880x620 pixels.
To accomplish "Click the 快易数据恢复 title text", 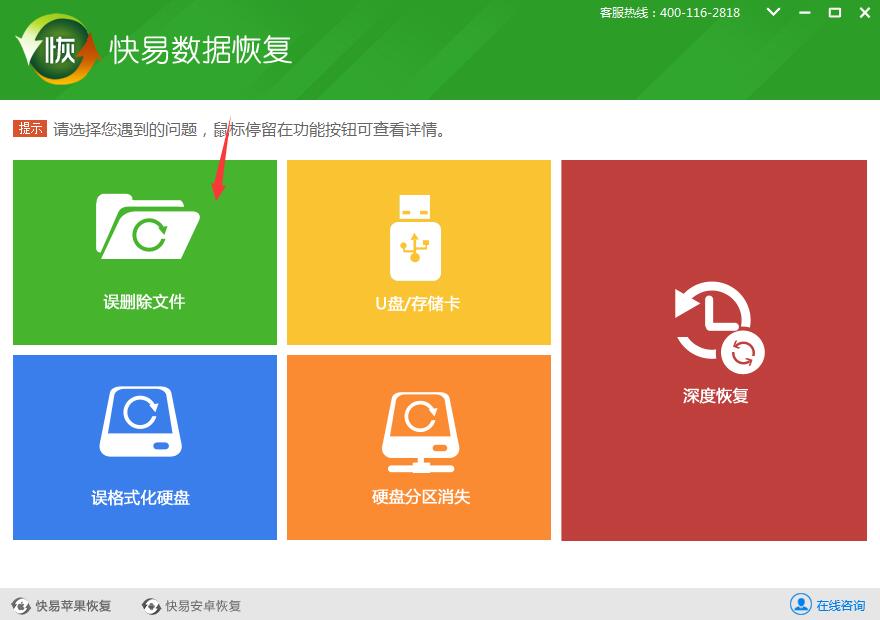I will [x=200, y=50].
